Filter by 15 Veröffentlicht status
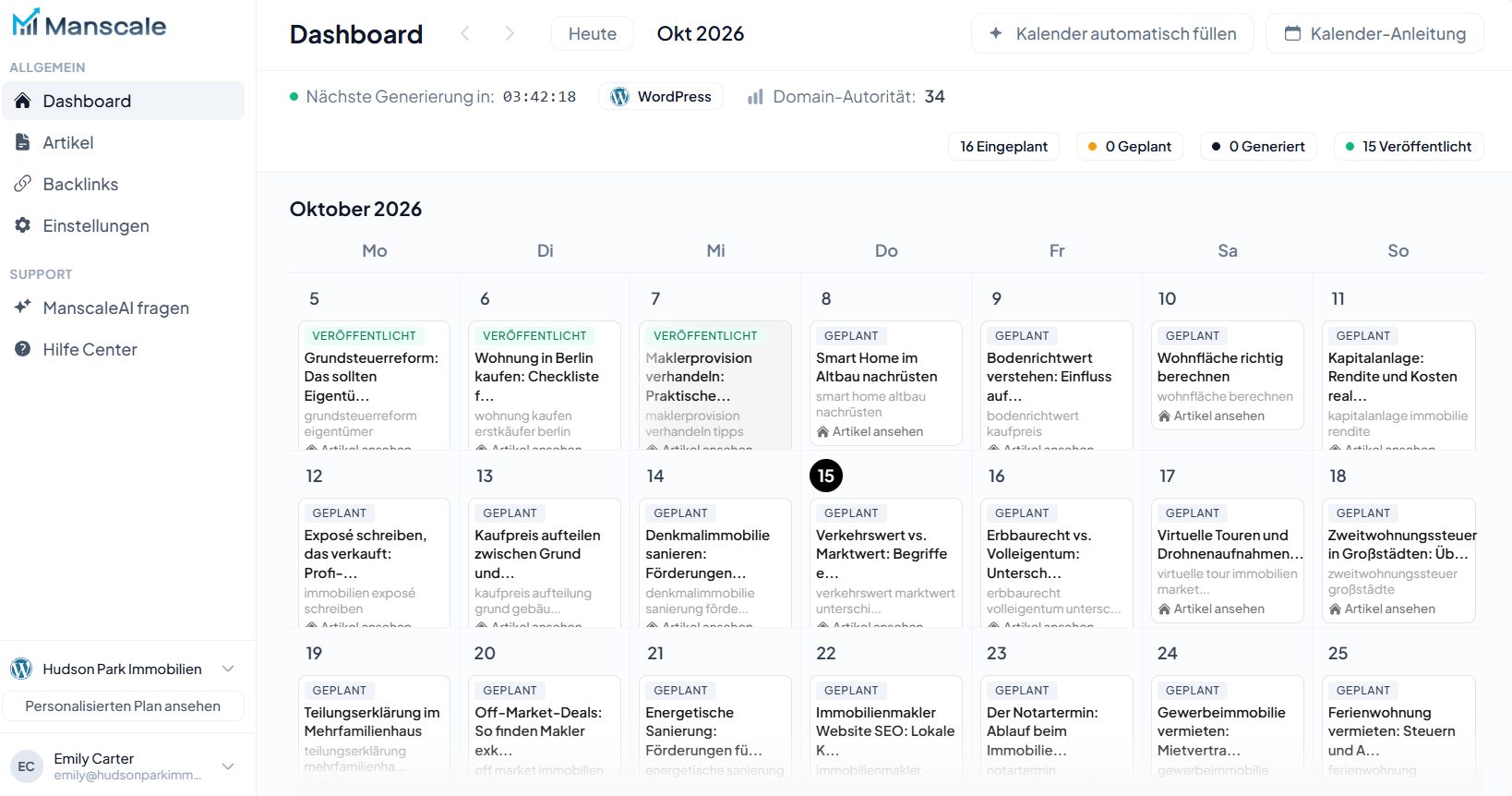The image size is (1512, 796). tap(1409, 146)
